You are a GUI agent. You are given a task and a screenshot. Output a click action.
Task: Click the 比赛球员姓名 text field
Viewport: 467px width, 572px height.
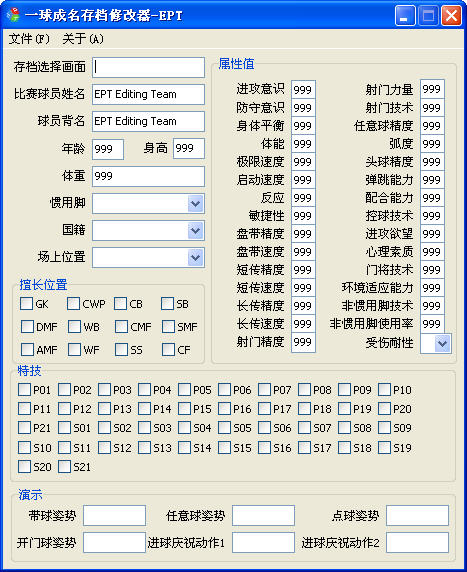[148, 94]
